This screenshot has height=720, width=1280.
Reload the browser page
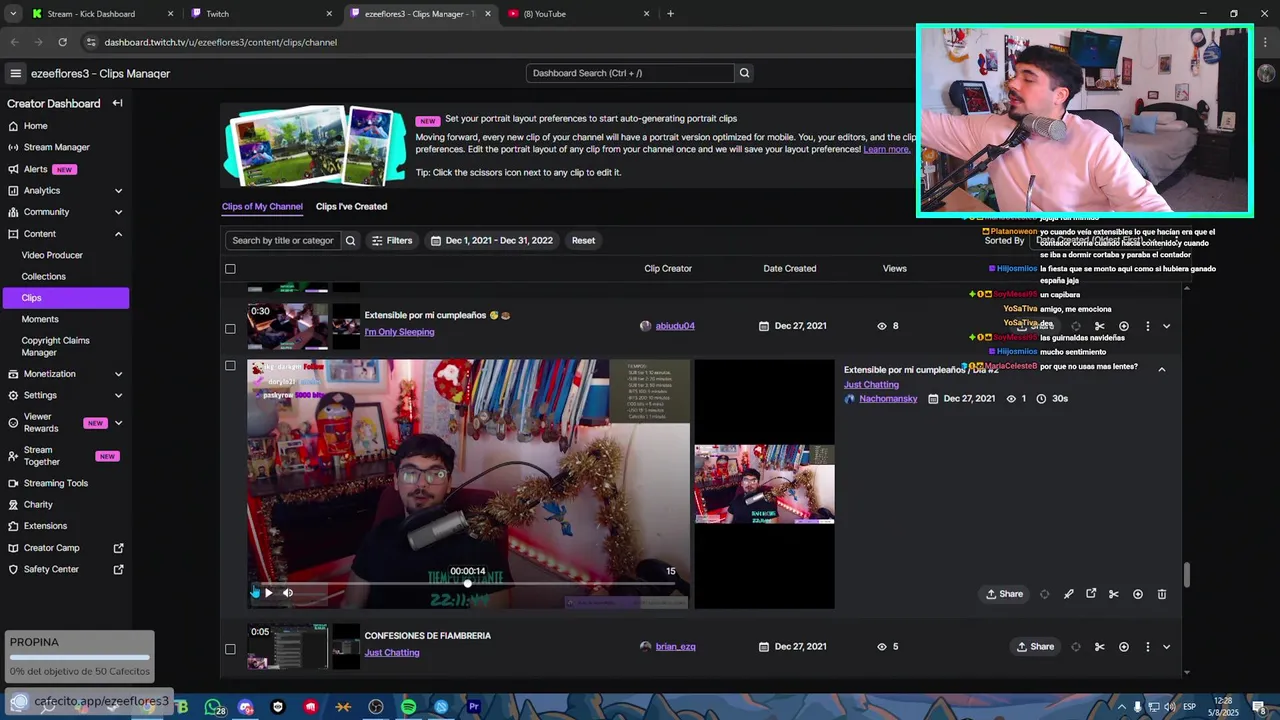pos(62,42)
